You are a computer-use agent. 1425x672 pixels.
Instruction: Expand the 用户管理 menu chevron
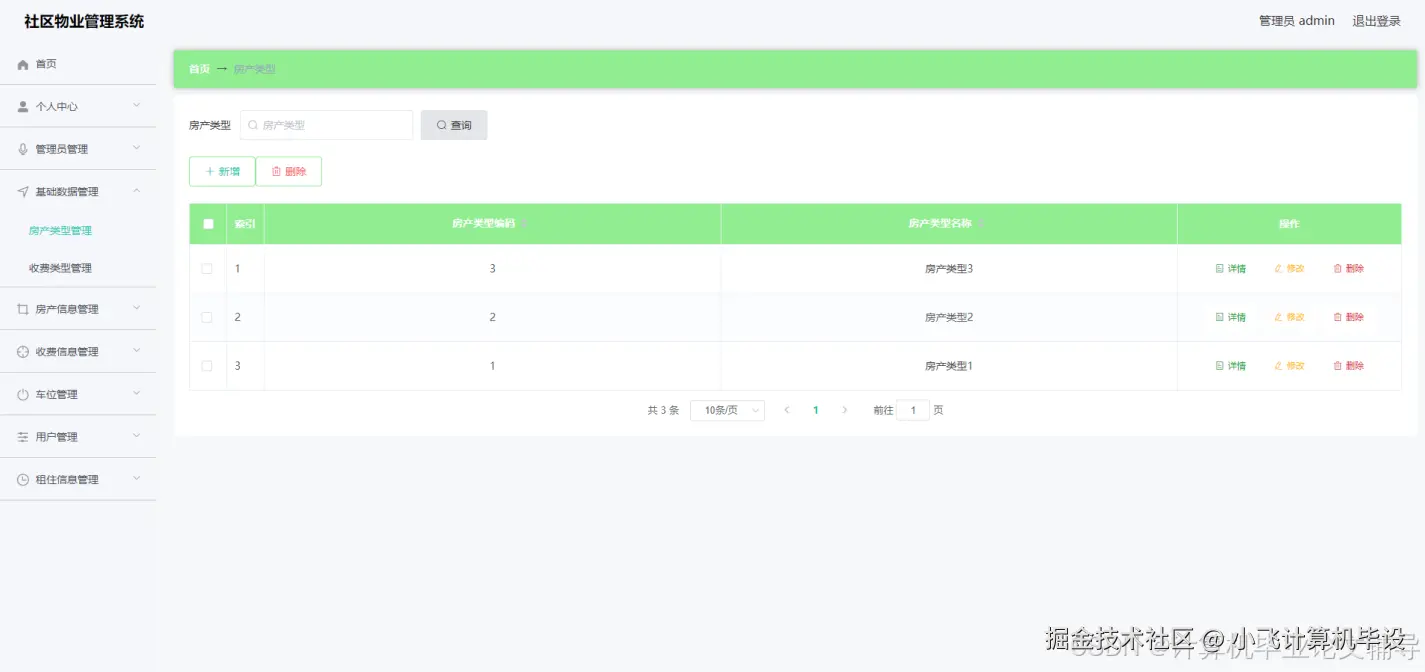[137, 436]
